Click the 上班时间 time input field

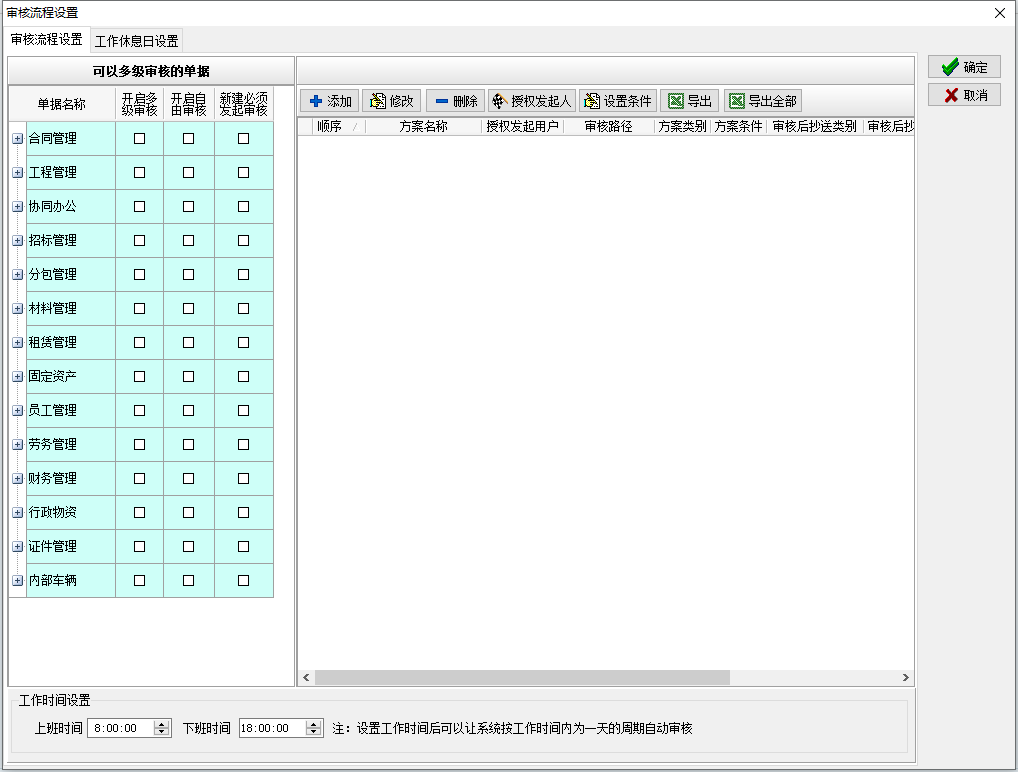(x=120, y=729)
